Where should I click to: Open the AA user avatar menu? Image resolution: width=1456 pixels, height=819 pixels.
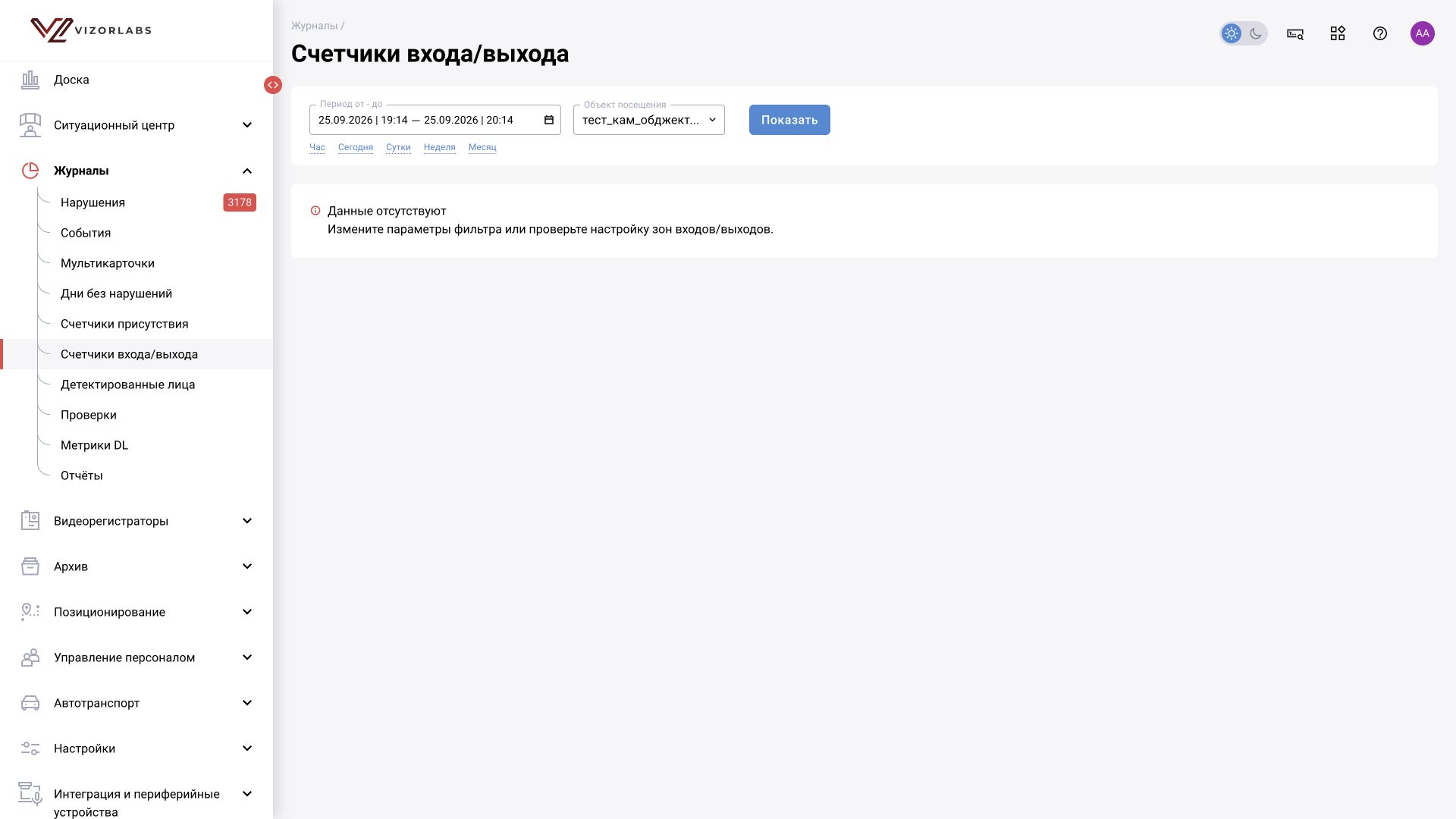tap(1423, 33)
